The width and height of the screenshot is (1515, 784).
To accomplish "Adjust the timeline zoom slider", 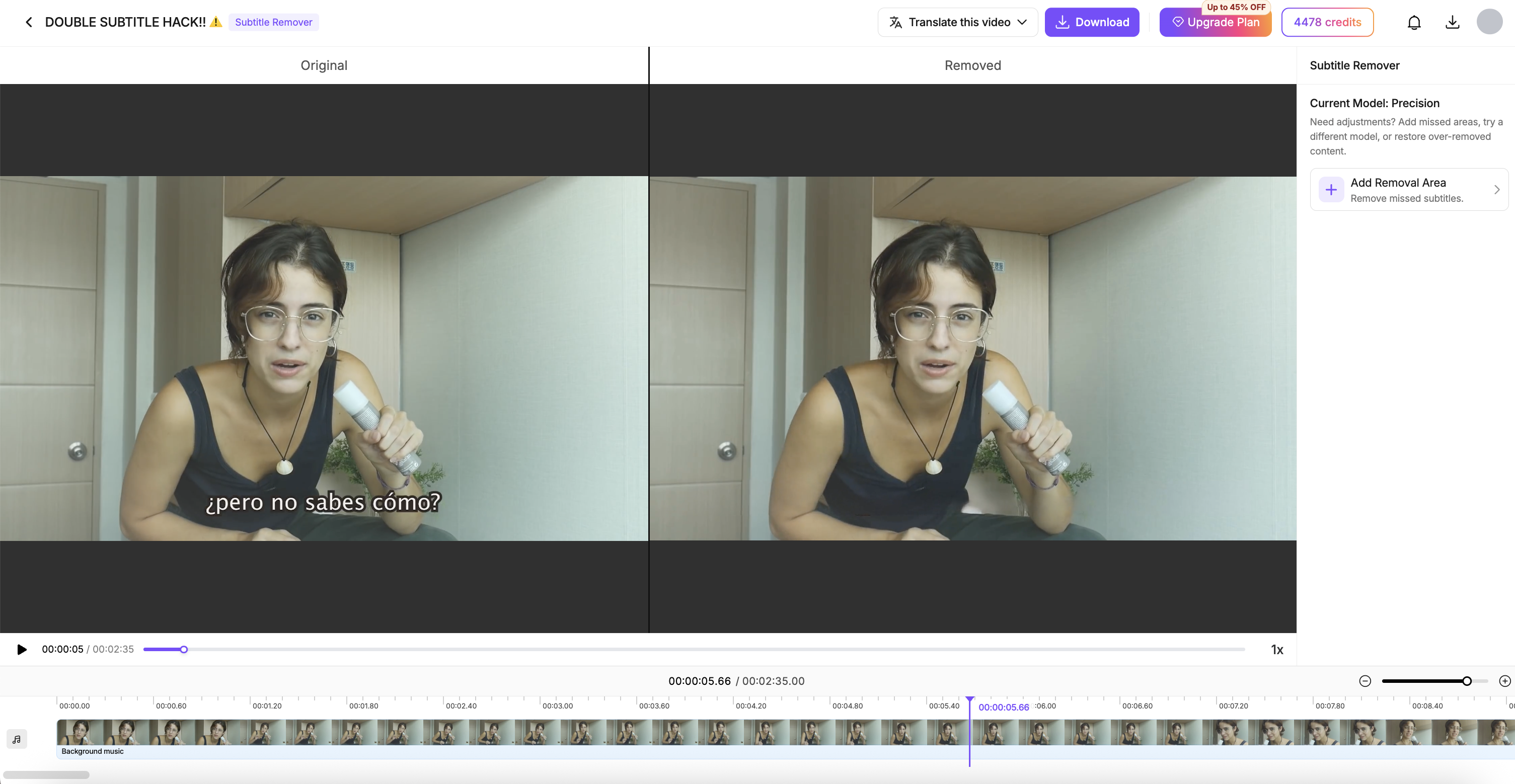I will click(1435, 680).
